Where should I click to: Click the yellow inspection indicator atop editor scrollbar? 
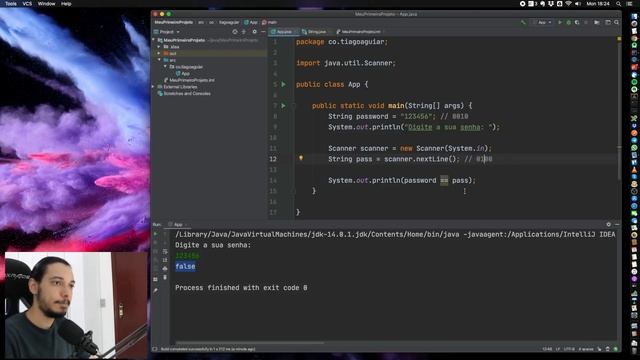tap(619, 39)
